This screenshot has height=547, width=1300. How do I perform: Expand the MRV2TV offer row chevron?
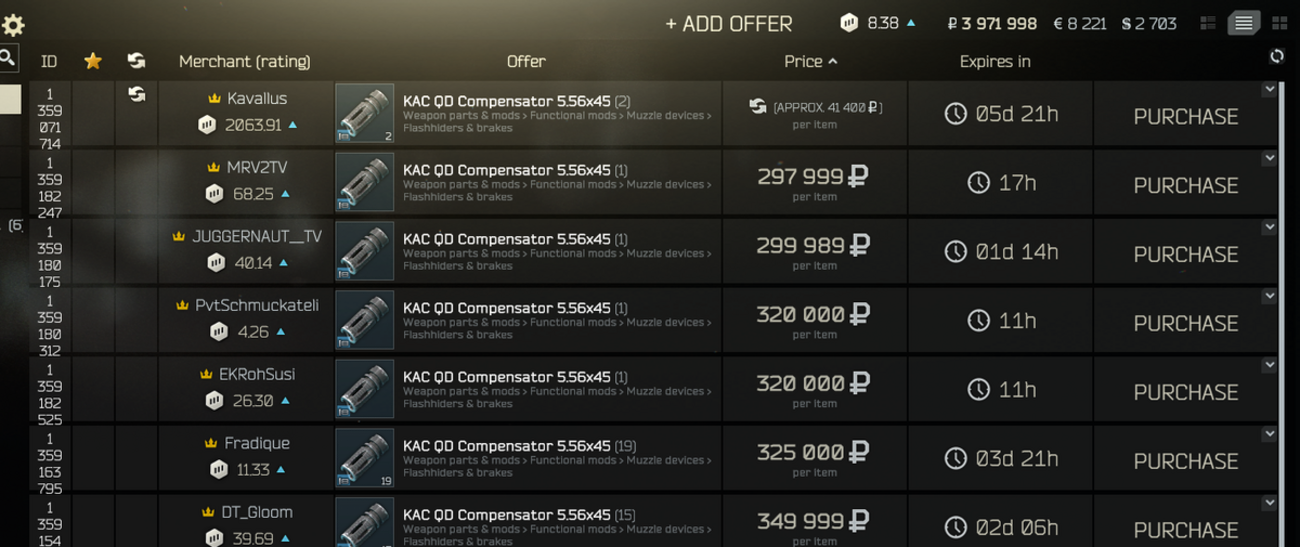click(x=1269, y=158)
